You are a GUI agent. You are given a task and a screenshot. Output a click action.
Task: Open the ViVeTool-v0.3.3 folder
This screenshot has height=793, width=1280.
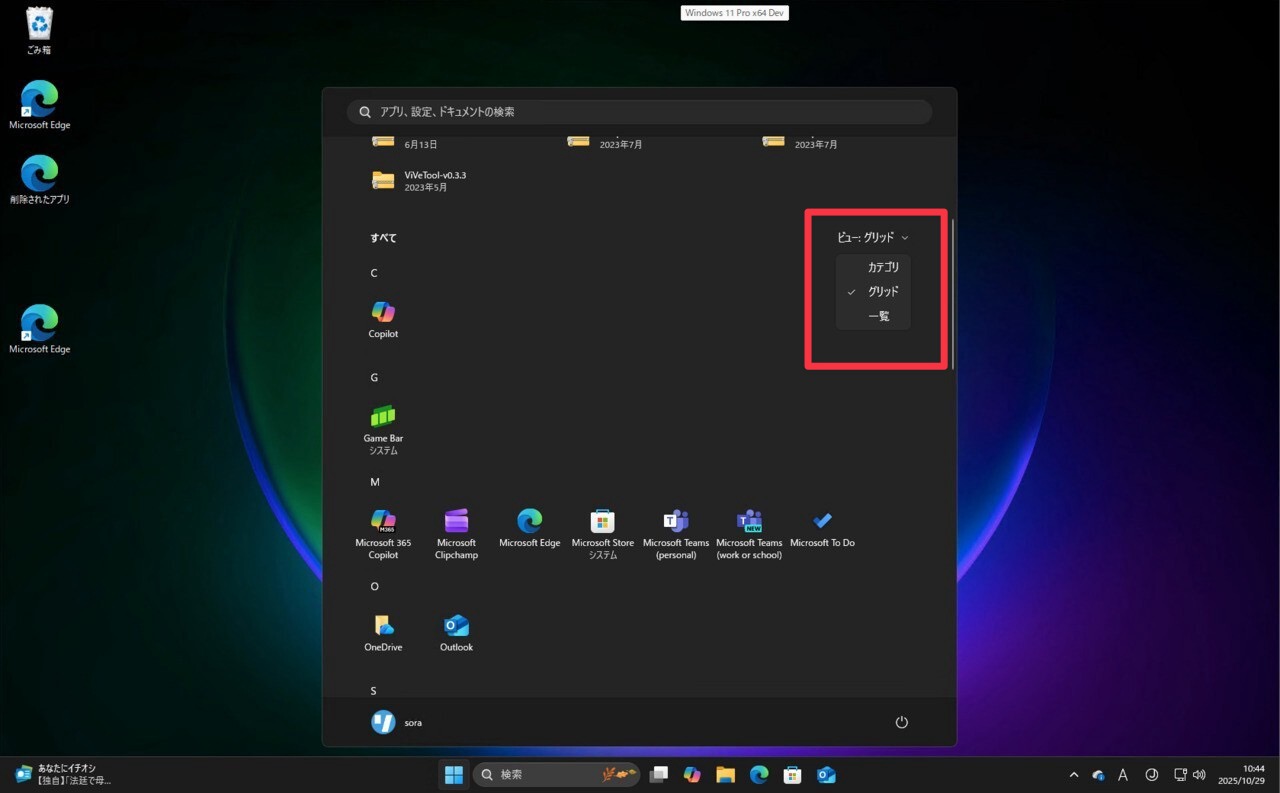pos(420,180)
